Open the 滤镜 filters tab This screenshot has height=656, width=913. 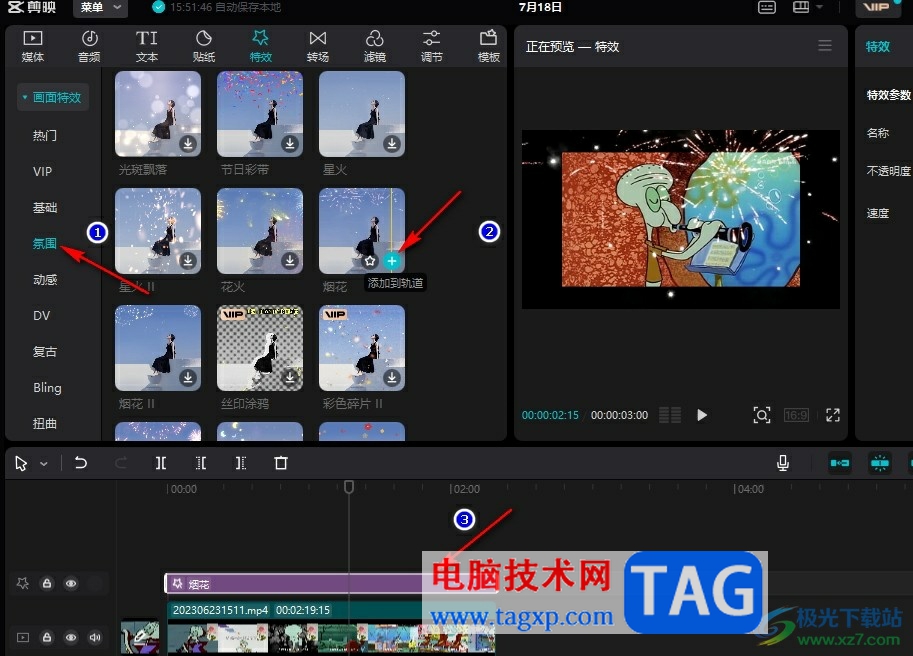(x=374, y=46)
